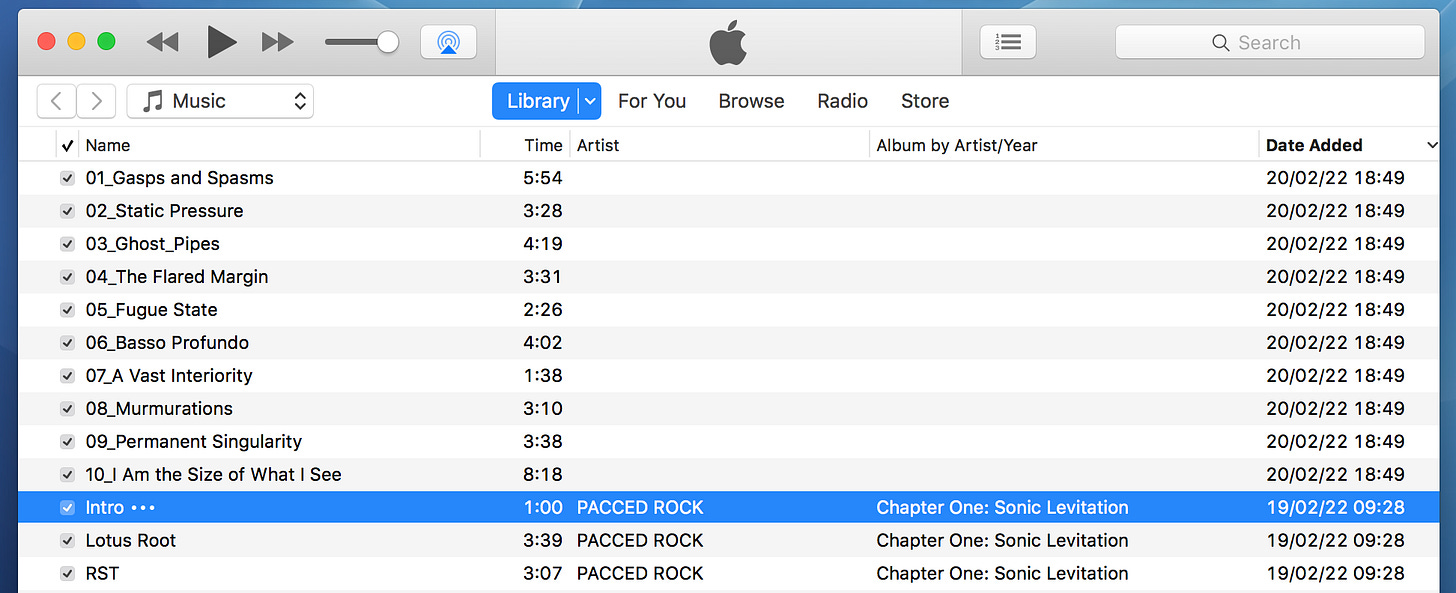Click Chapter One: Sonic Levitation on RST row
This screenshot has height=593, width=1456.
[x=1002, y=574]
